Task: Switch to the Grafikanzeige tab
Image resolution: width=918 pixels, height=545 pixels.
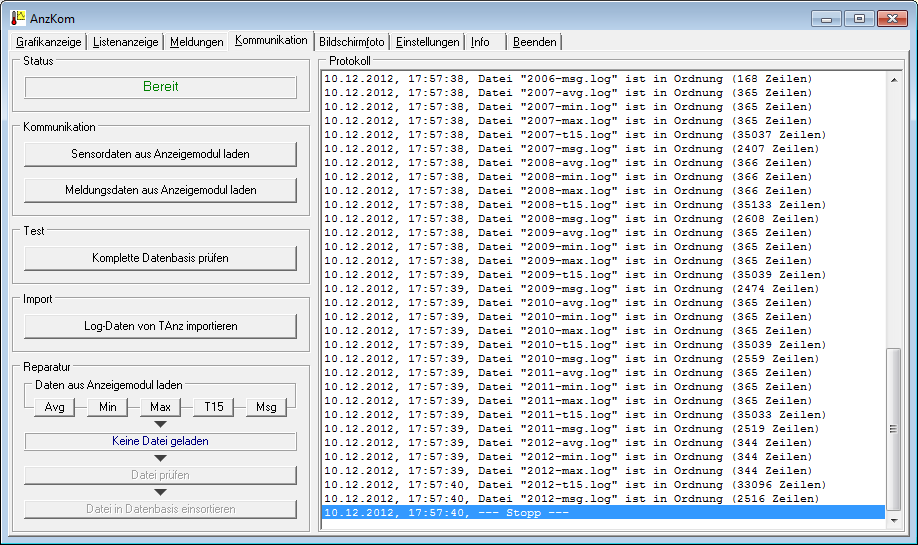Action: tap(49, 42)
